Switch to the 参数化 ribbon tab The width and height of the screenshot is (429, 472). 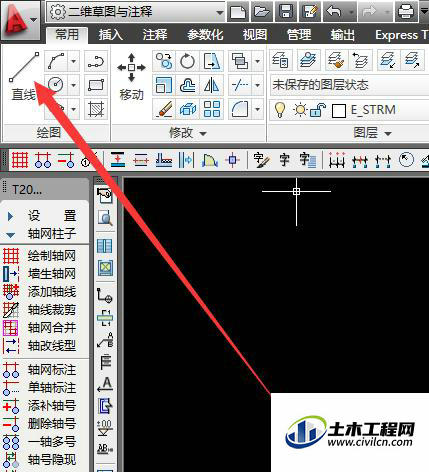point(205,35)
